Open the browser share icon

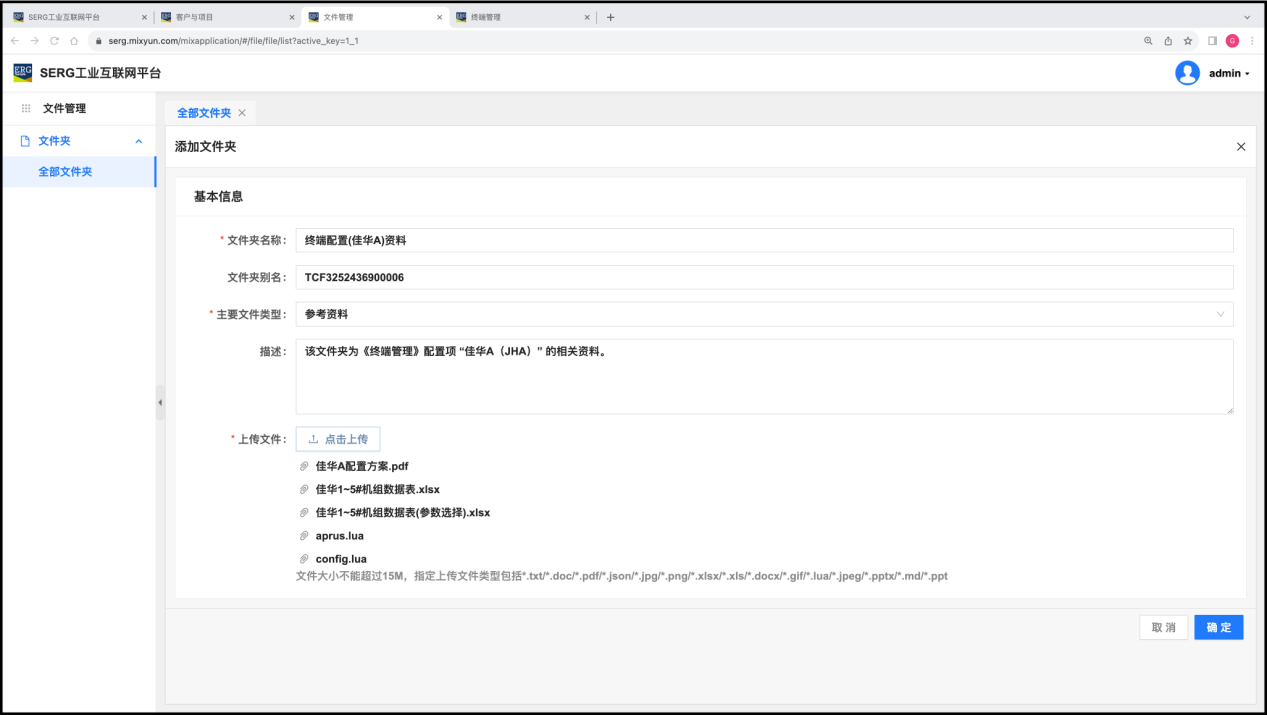point(1168,41)
